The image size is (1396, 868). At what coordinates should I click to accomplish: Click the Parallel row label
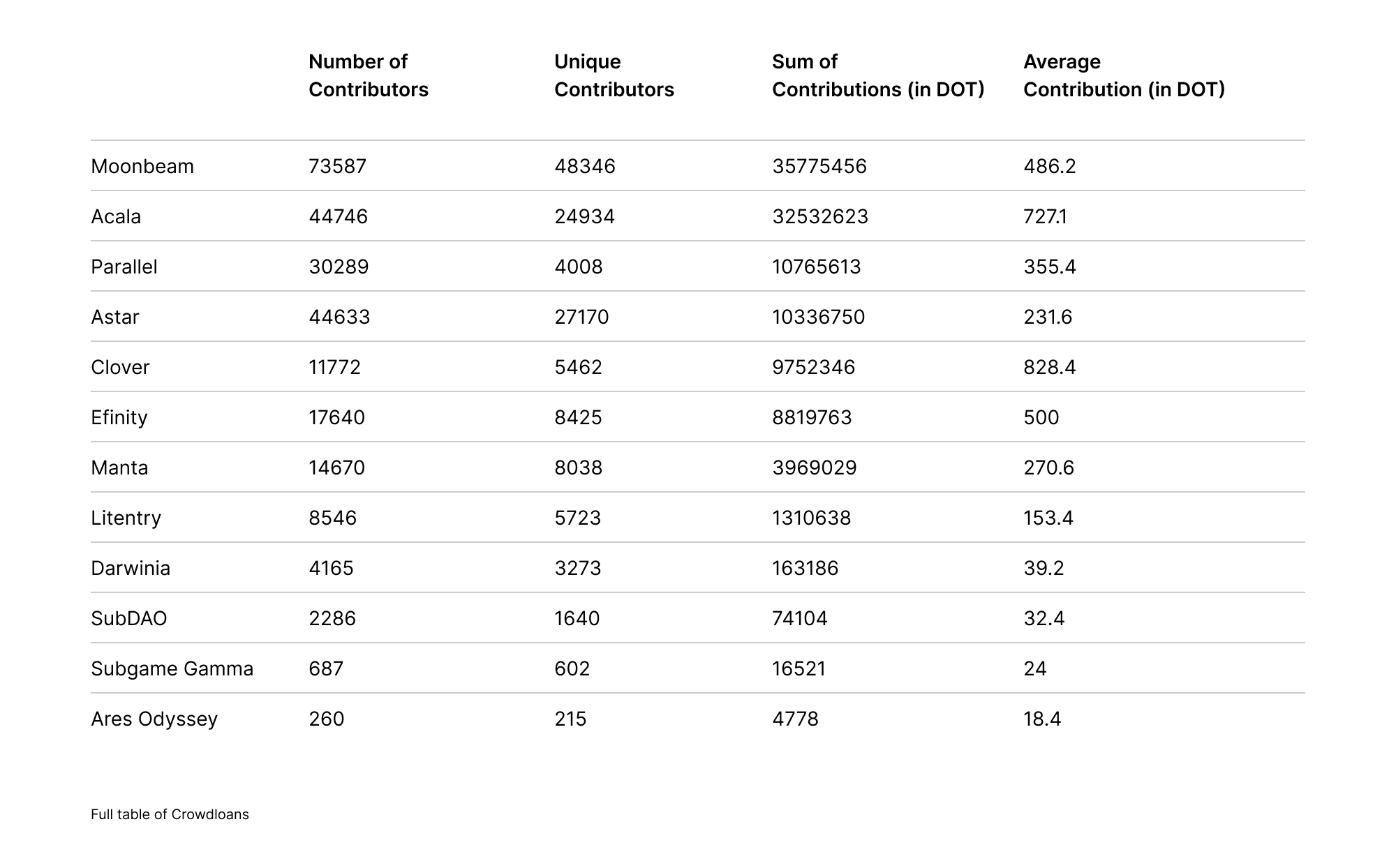pos(124,267)
